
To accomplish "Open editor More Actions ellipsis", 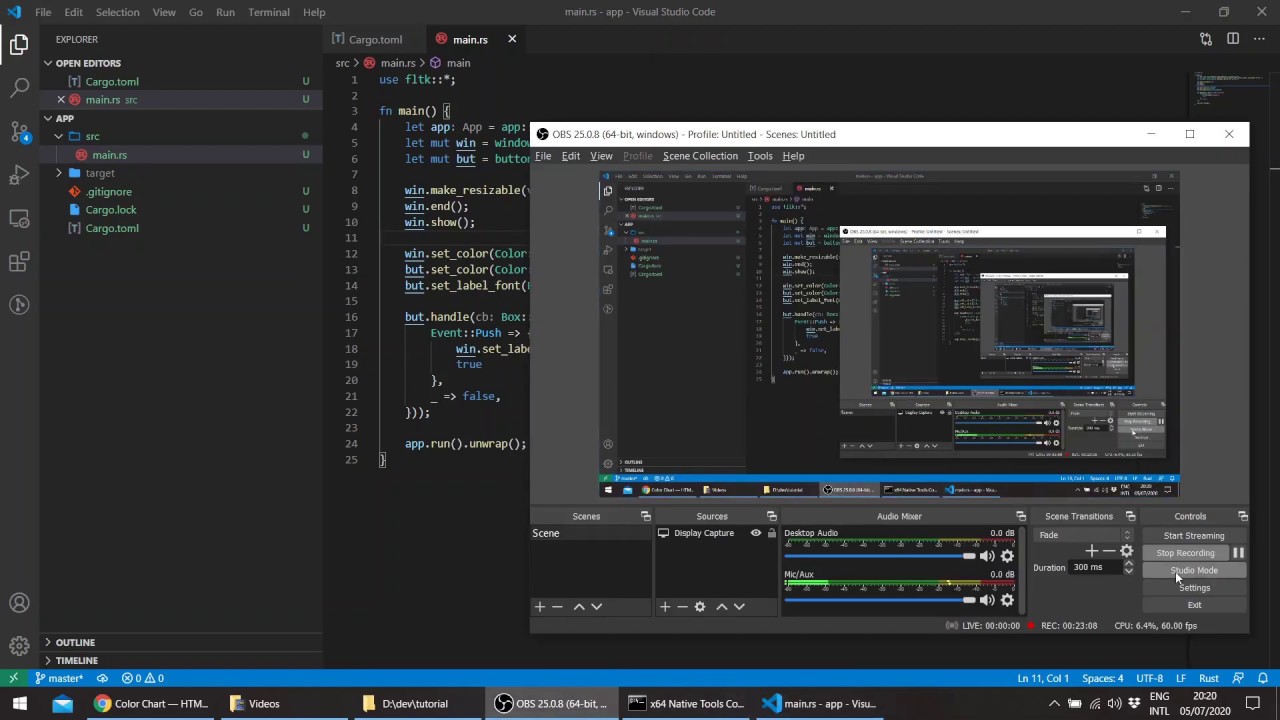I will (1260, 39).
